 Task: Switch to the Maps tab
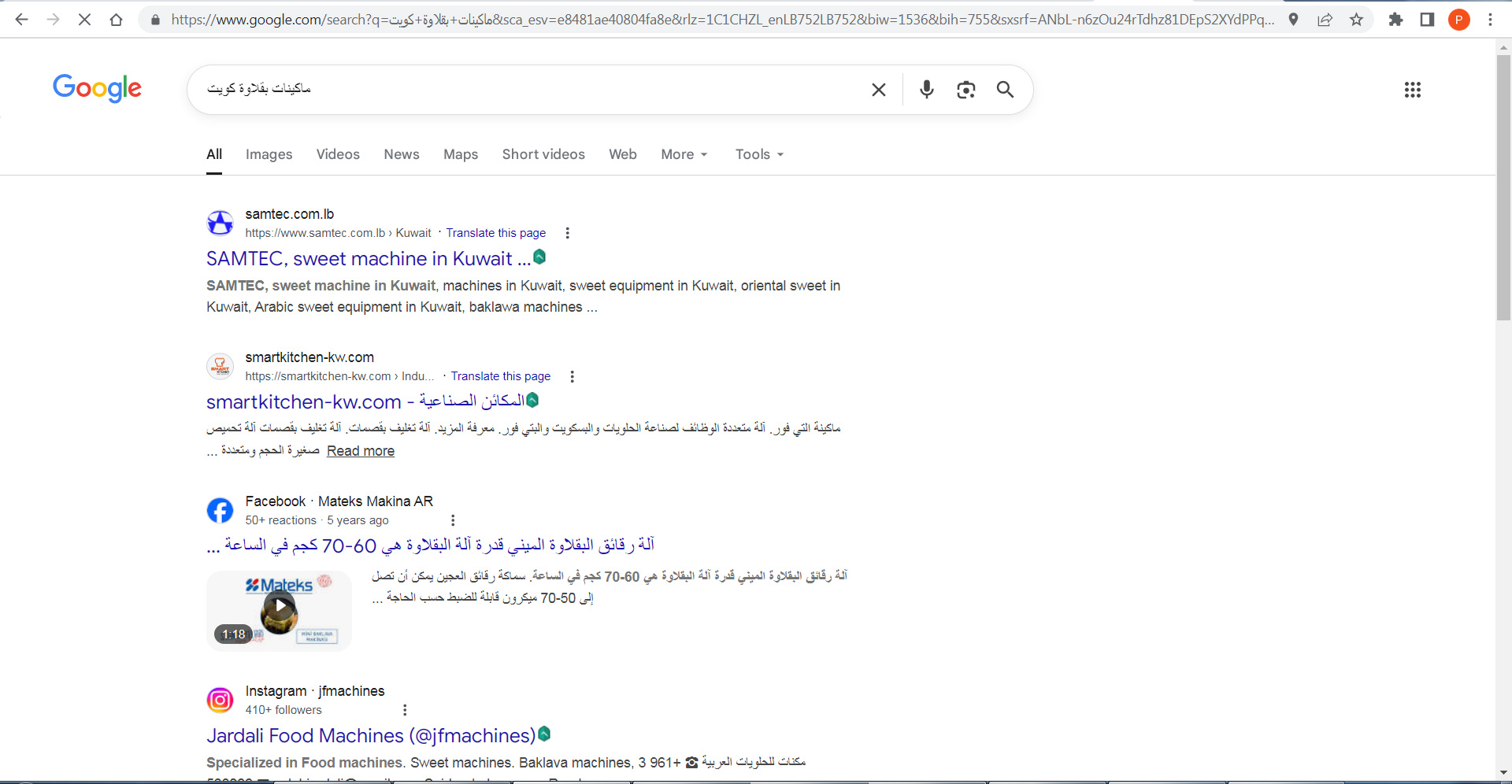(x=461, y=154)
